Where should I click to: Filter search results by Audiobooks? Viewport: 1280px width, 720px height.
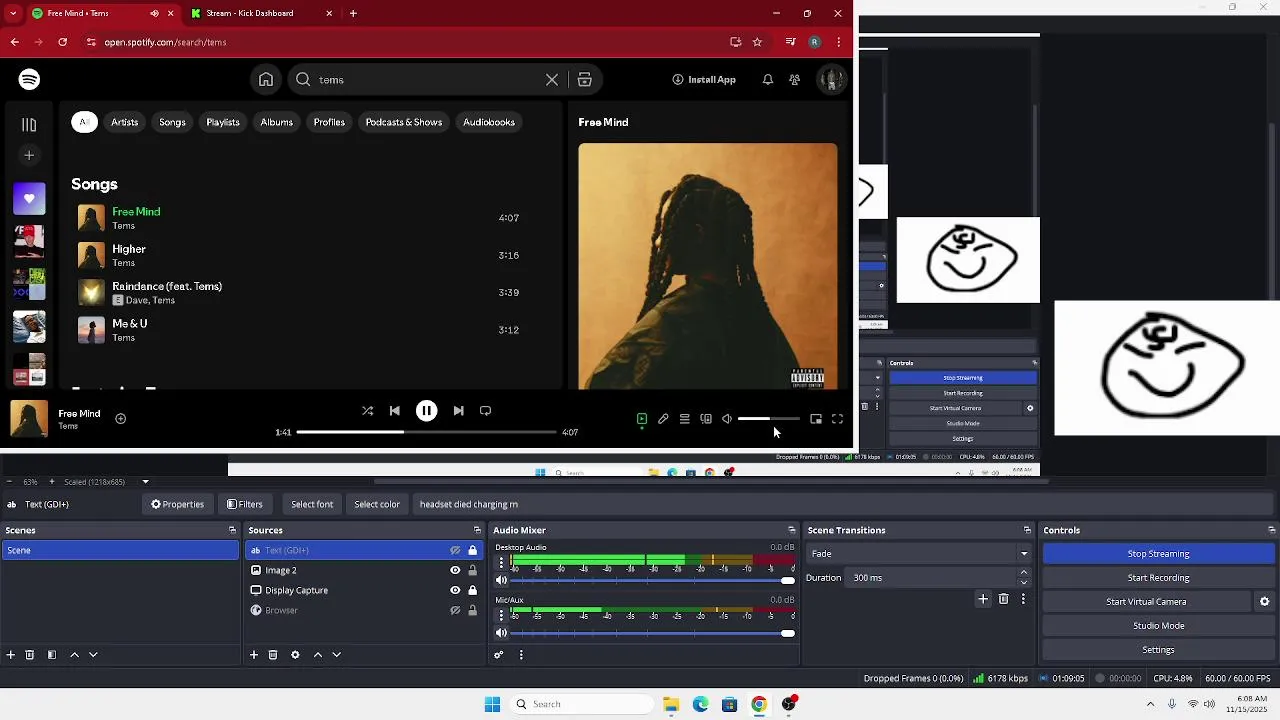489,122
